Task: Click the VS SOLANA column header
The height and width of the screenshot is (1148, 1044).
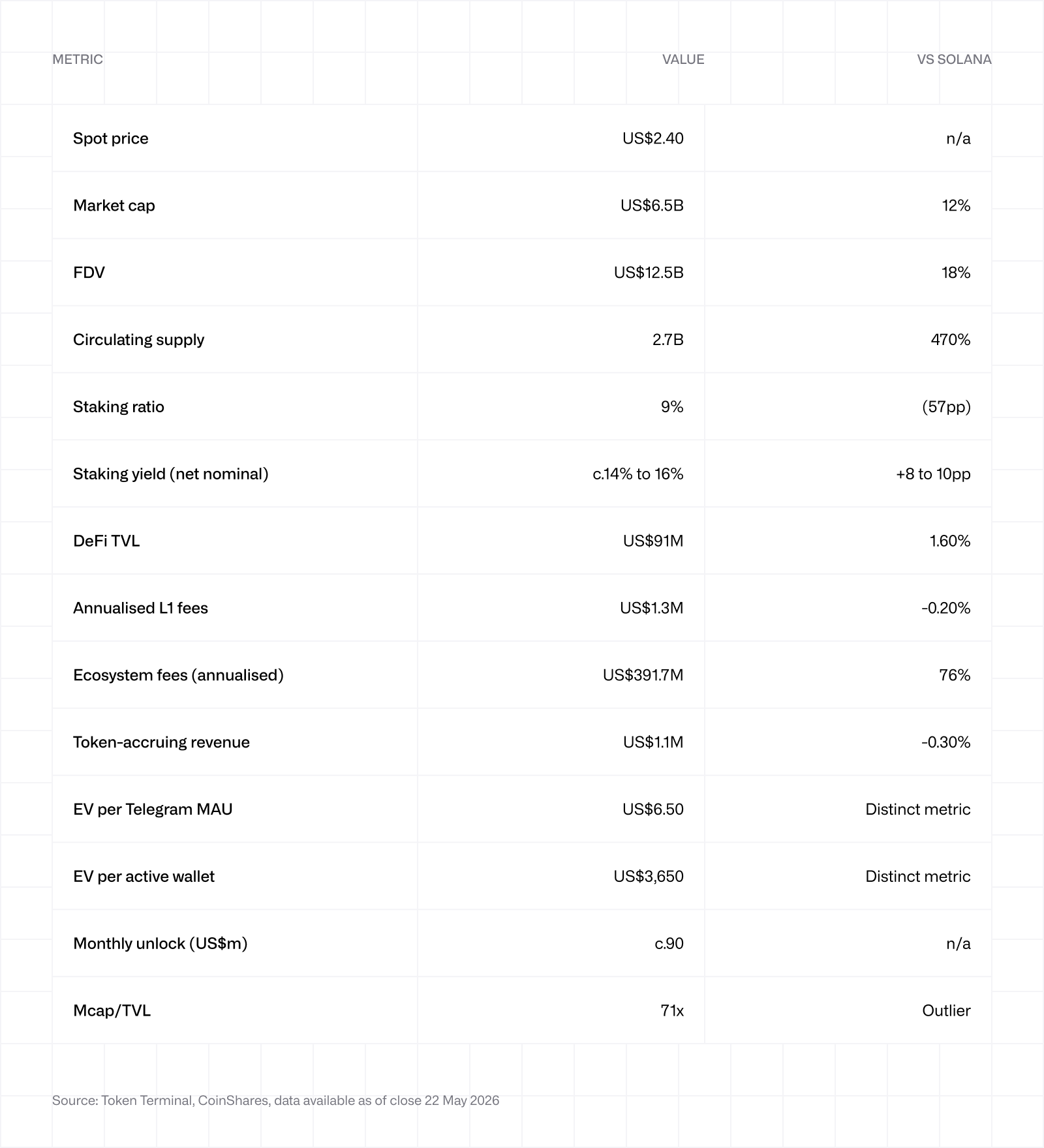Action: click(x=954, y=59)
